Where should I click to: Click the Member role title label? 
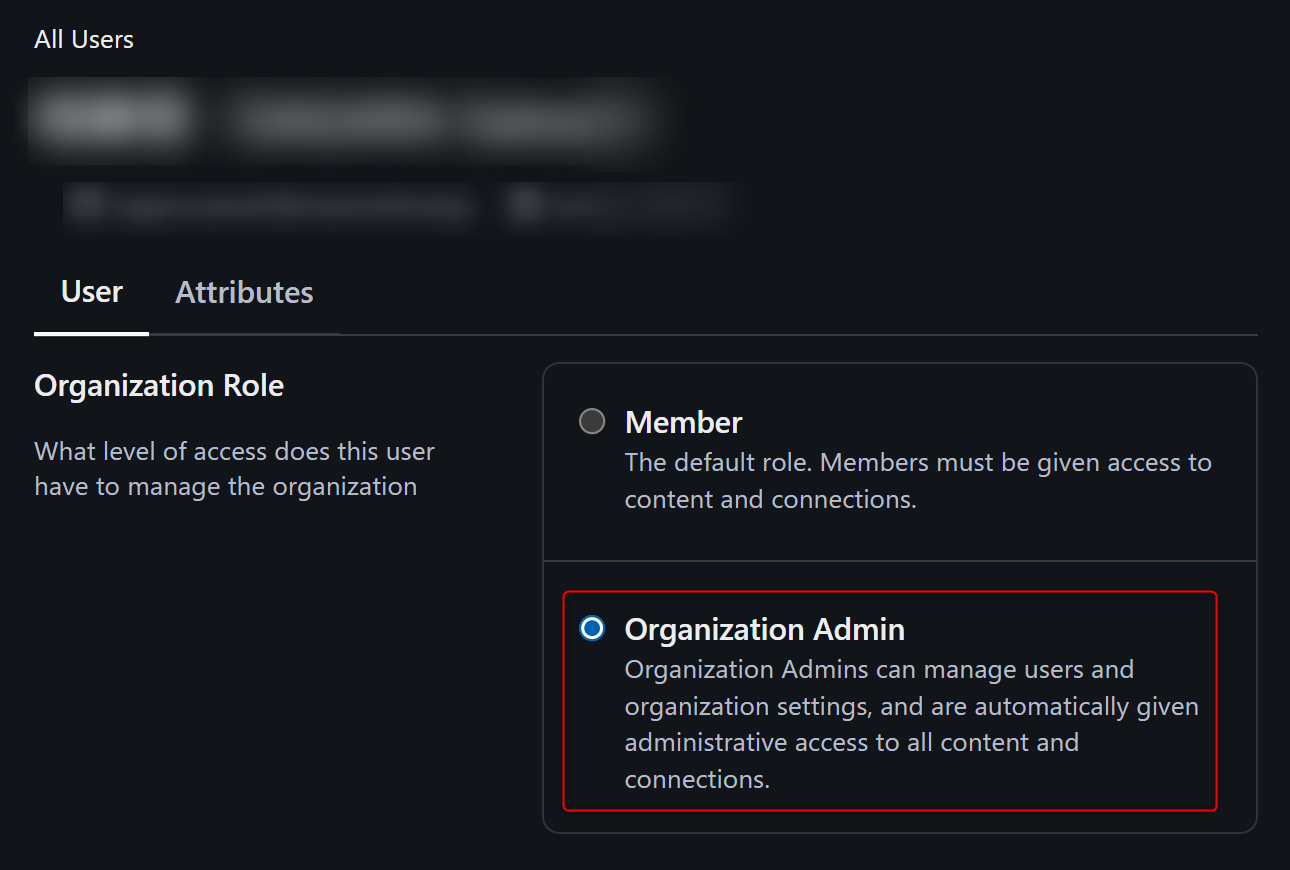click(683, 422)
